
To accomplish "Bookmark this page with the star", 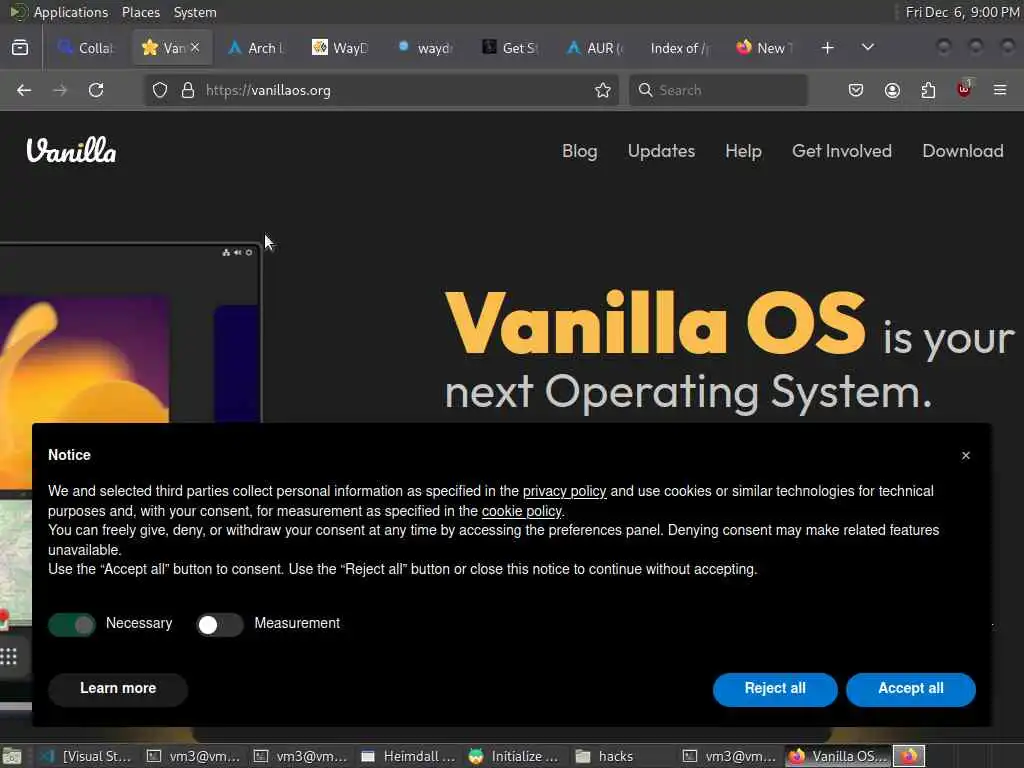I will pos(603,90).
